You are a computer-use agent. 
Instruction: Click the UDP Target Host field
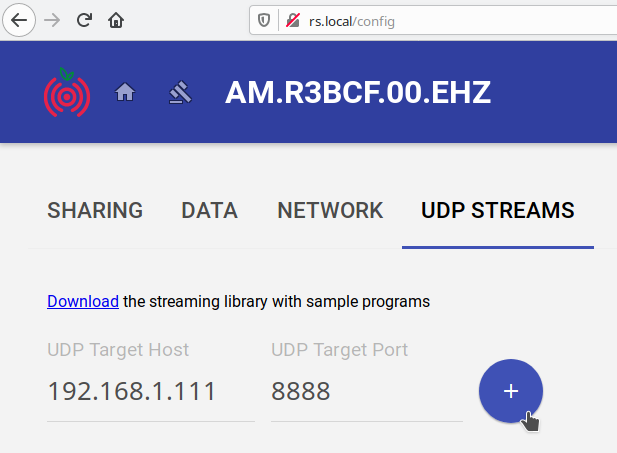[x=151, y=391]
